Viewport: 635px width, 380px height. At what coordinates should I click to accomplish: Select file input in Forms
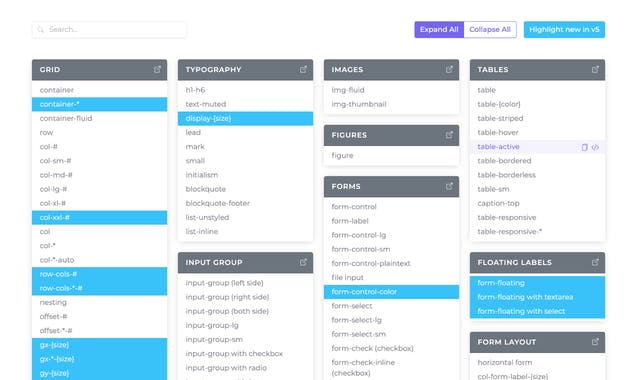[x=392, y=278]
